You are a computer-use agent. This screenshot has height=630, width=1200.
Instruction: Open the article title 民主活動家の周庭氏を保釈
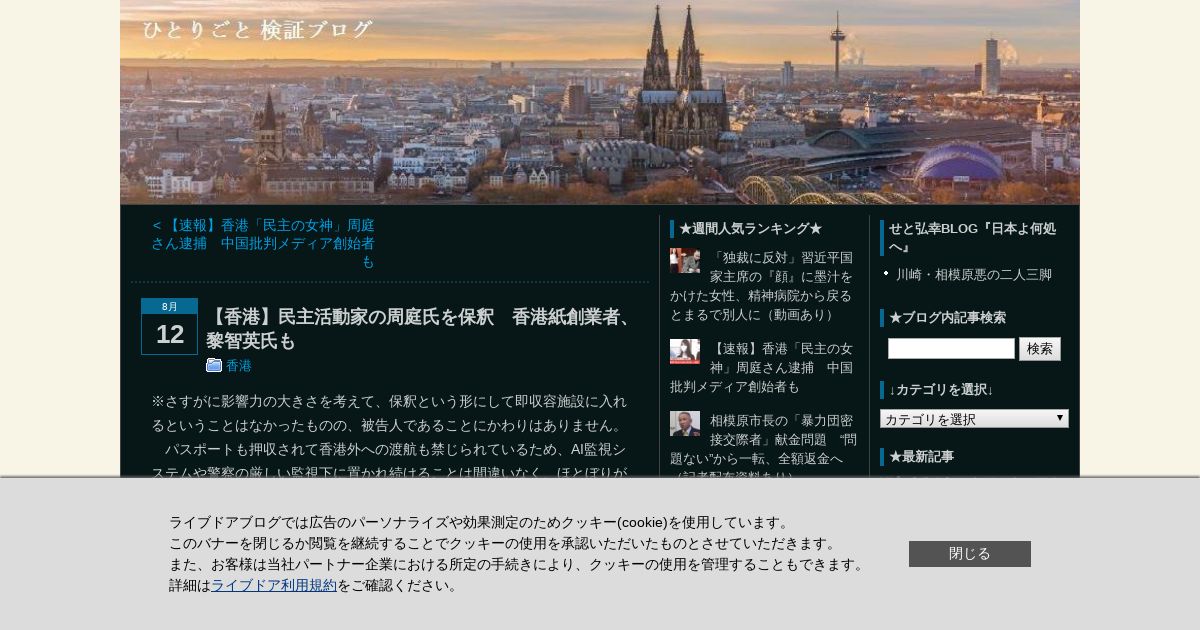point(420,328)
